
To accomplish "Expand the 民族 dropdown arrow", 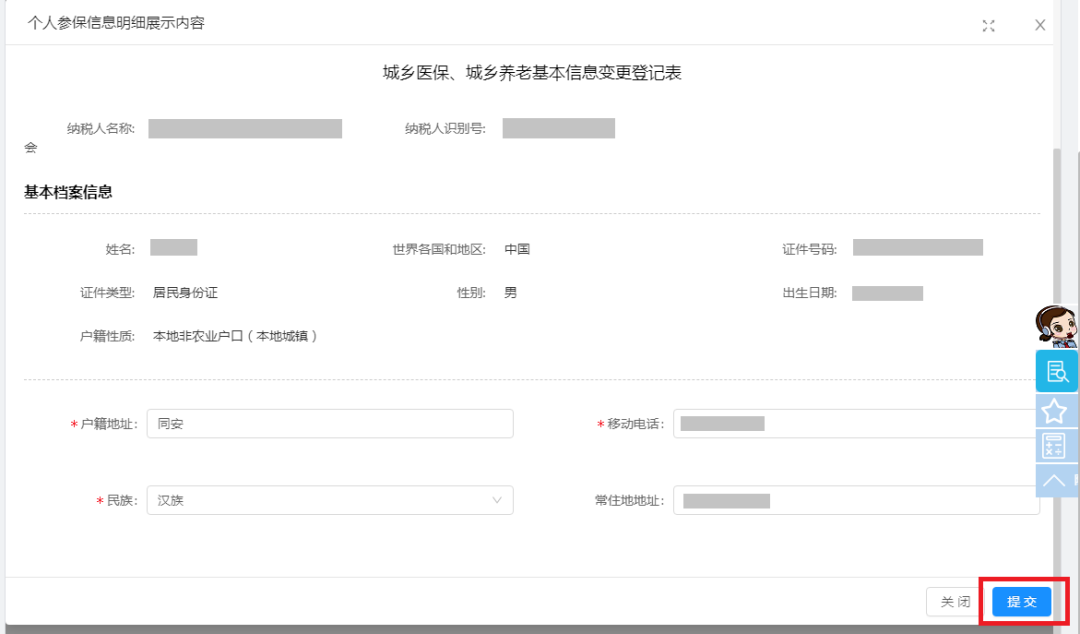I will coord(497,500).
